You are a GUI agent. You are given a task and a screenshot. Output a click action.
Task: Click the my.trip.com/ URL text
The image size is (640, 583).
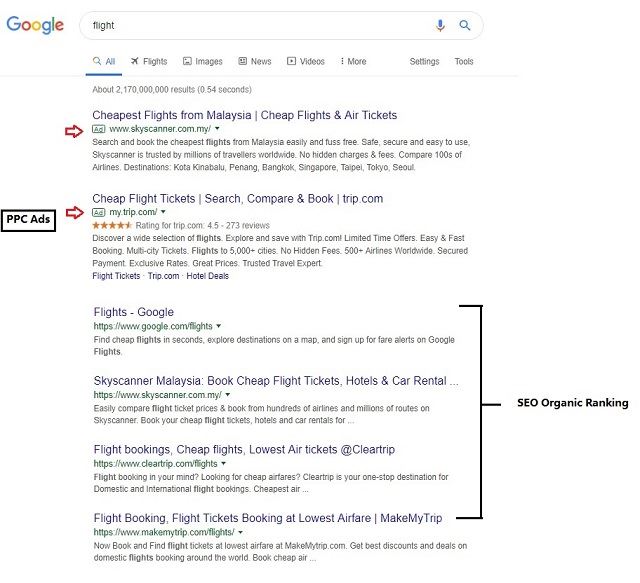[x=133, y=212]
